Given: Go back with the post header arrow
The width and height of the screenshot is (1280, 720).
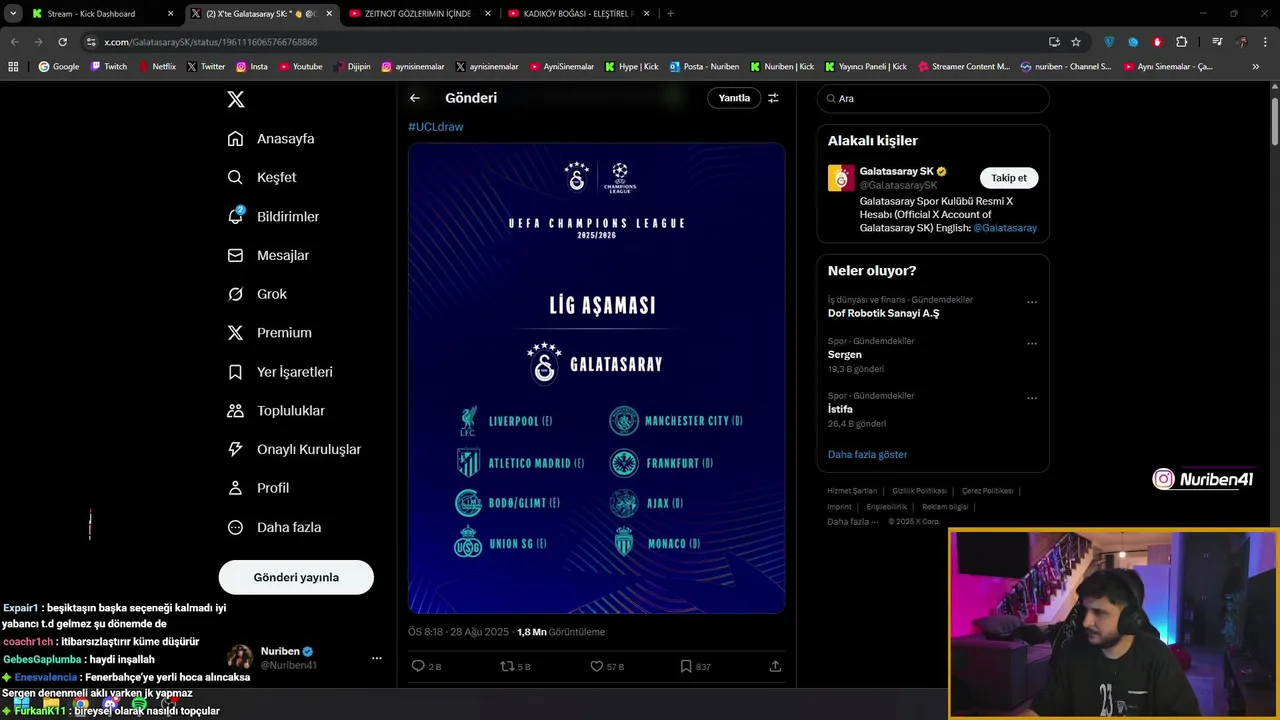Looking at the screenshot, I should (415, 98).
